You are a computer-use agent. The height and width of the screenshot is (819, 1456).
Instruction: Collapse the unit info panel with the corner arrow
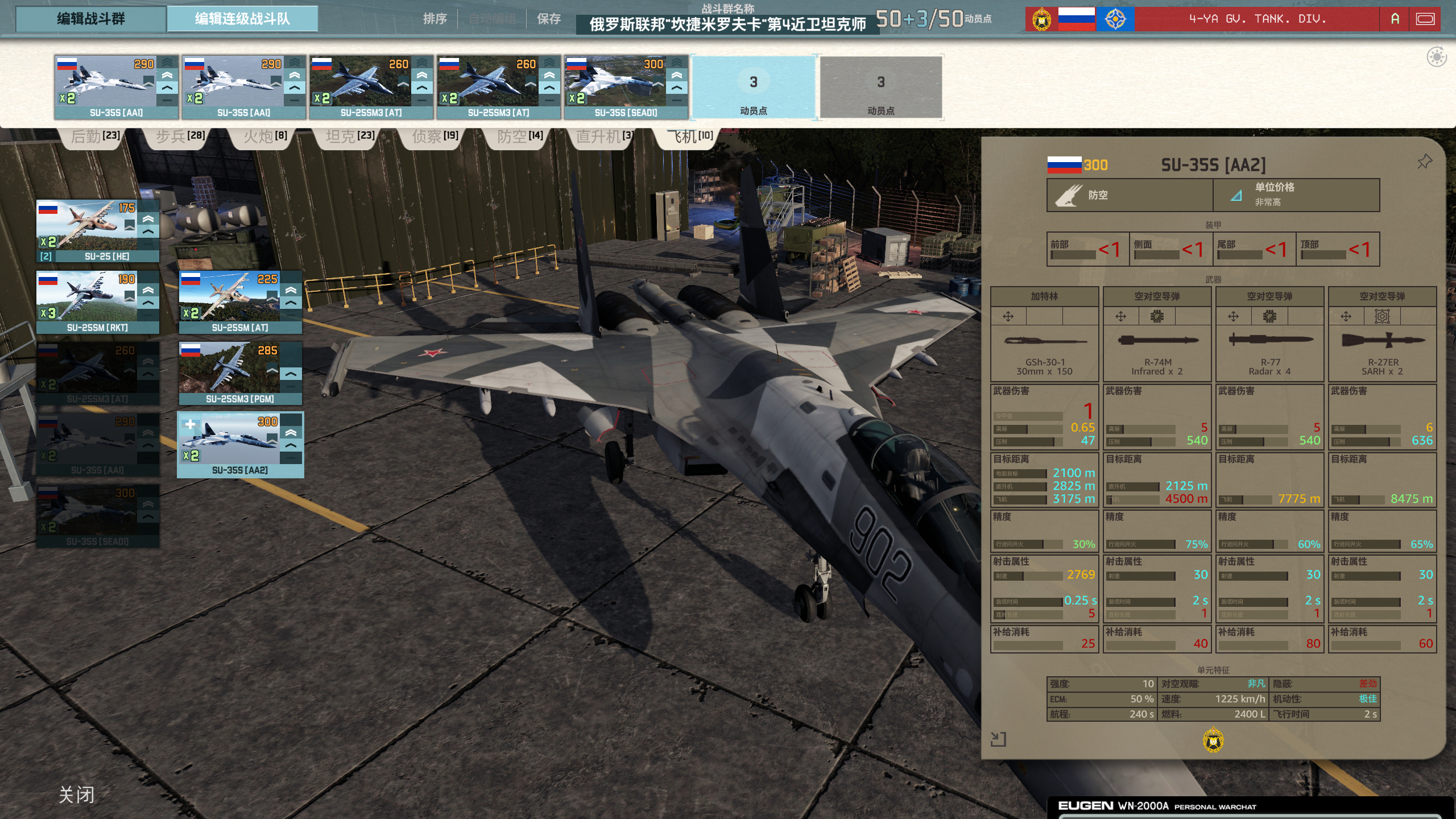[998, 739]
